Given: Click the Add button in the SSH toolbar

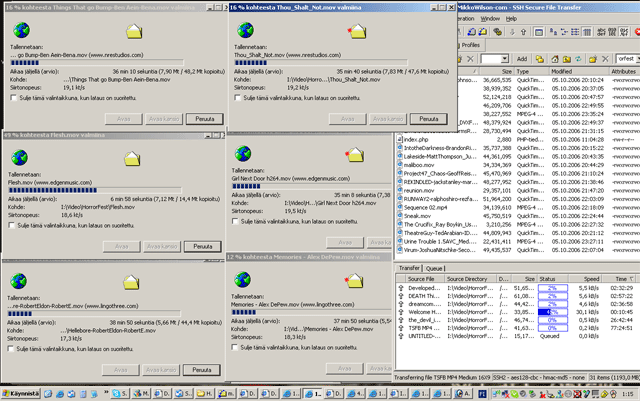Looking at the screenshot, I should tap(522, 59).
